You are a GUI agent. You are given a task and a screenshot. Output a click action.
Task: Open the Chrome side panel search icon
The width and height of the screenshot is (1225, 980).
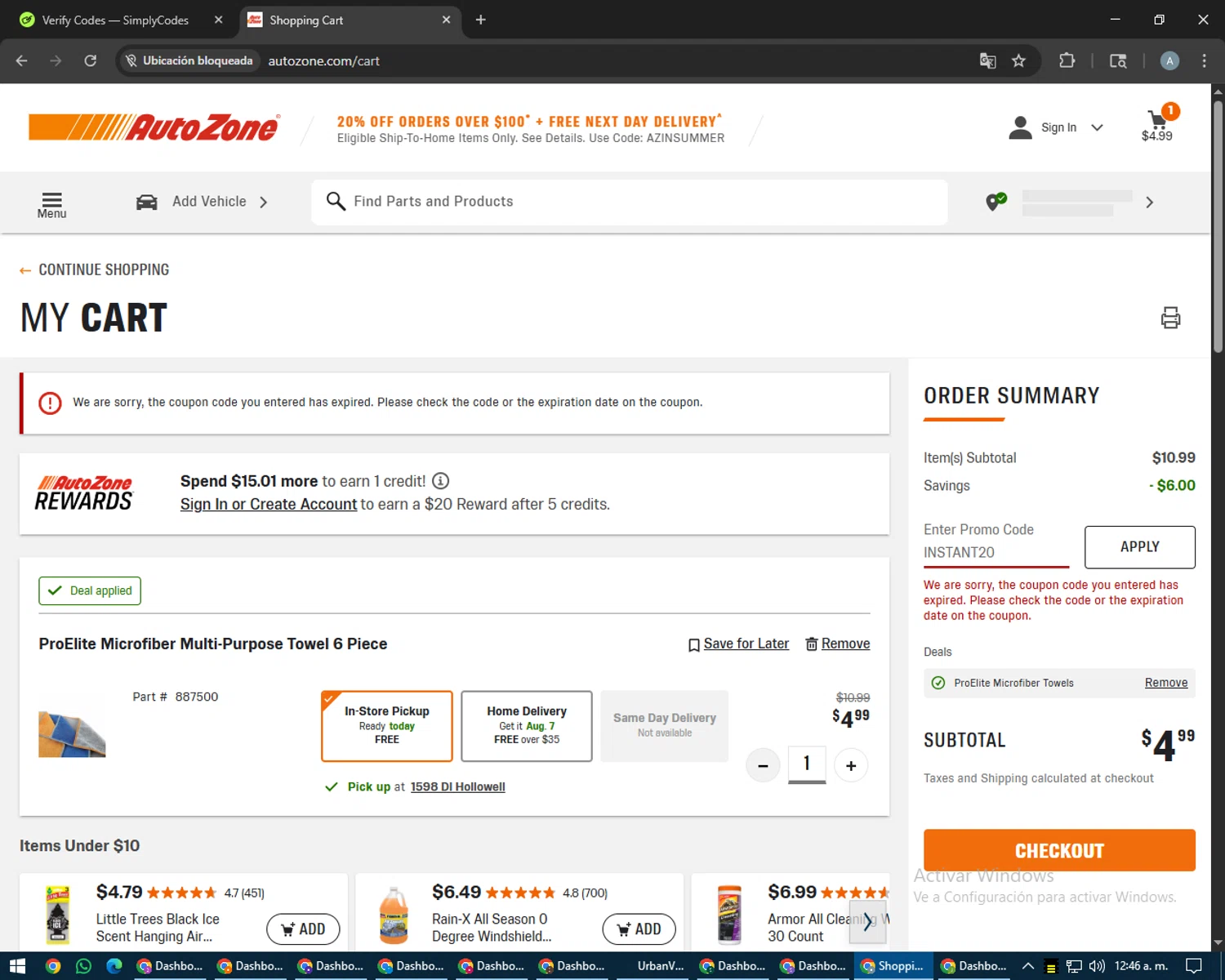coord(1118,60)
